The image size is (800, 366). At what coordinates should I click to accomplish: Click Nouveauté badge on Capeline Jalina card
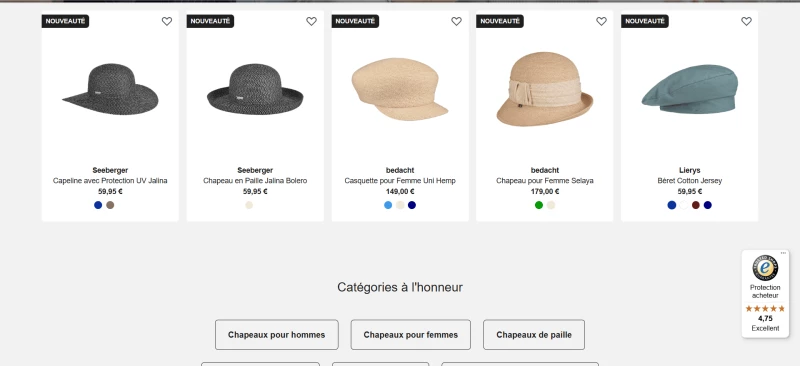(65, 21)
